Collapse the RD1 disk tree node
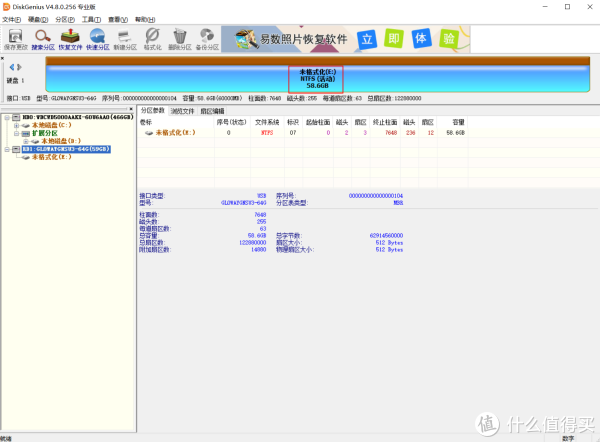Viewport: 600px width, 442px height. click(7, 149)
